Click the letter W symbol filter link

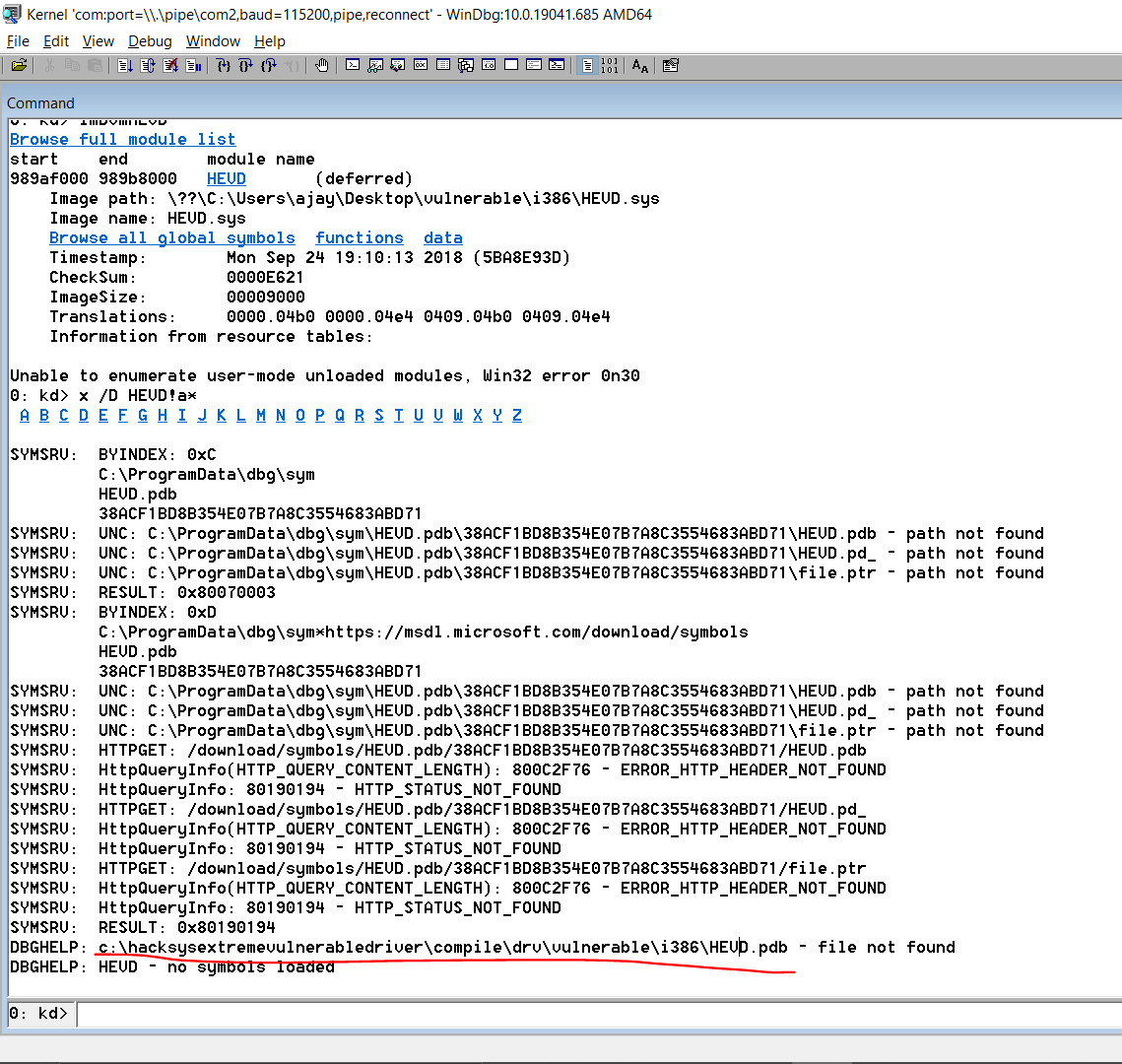point(458,415)
